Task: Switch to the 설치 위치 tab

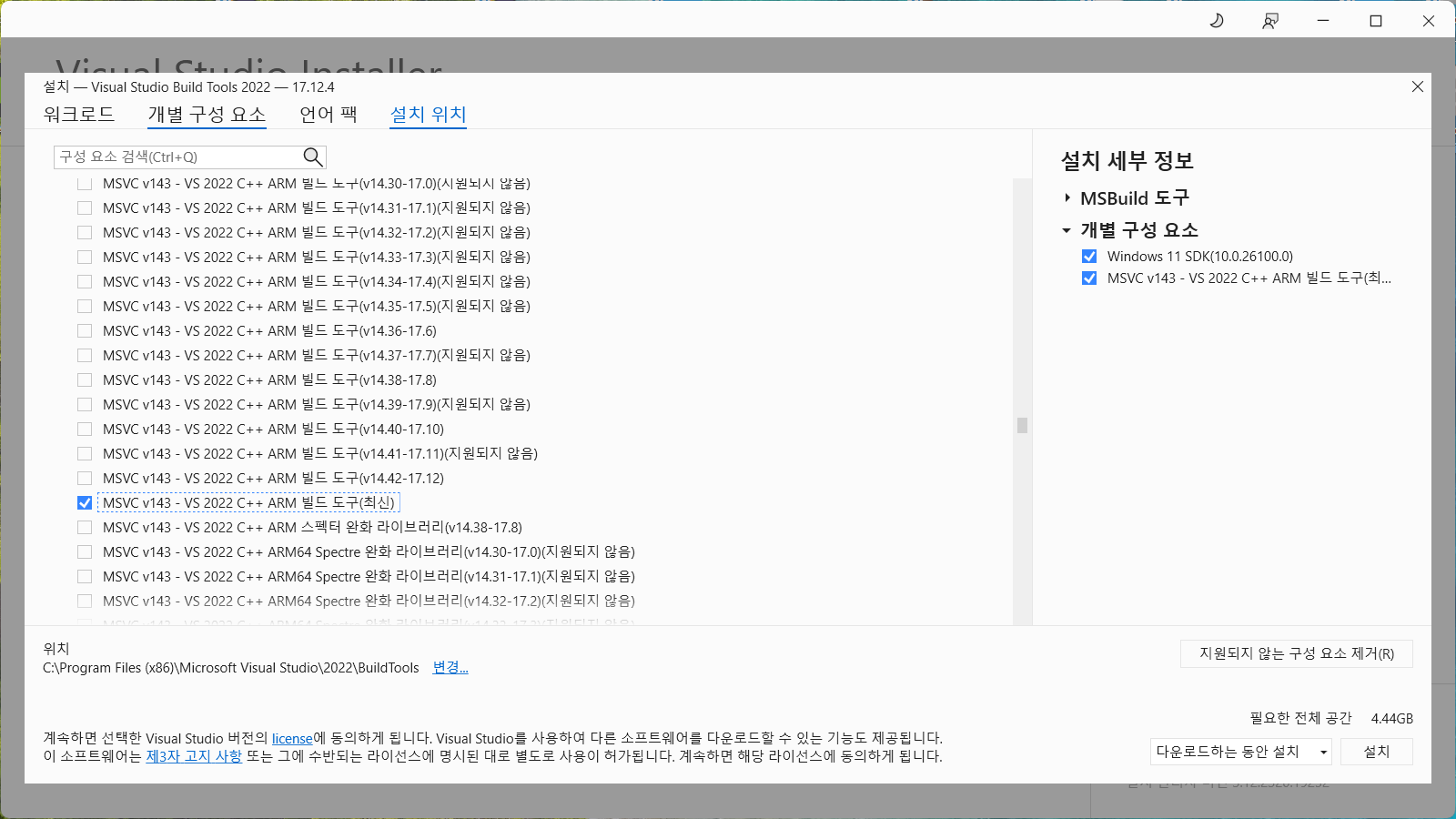Action: pos(428,115)
